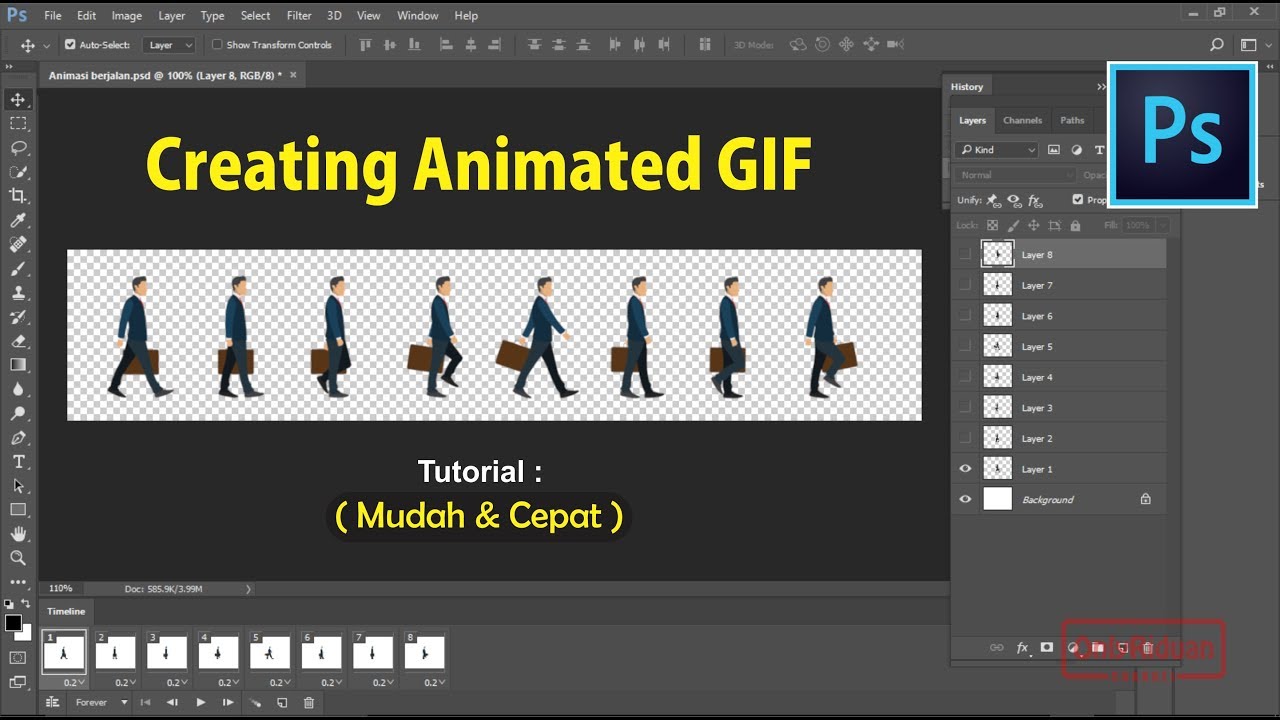This screenshot has height=720, width=1280.
Task: Click Lock position icon
Action: point(1034,226)
